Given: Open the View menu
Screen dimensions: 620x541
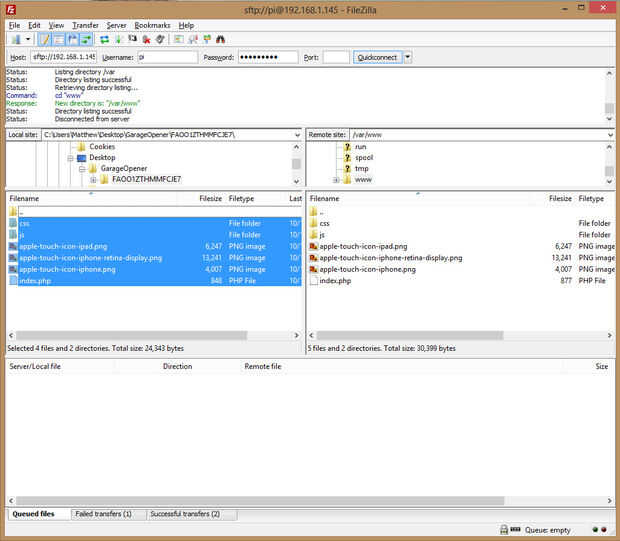Looking at the screenshot, I should [56, 25].
